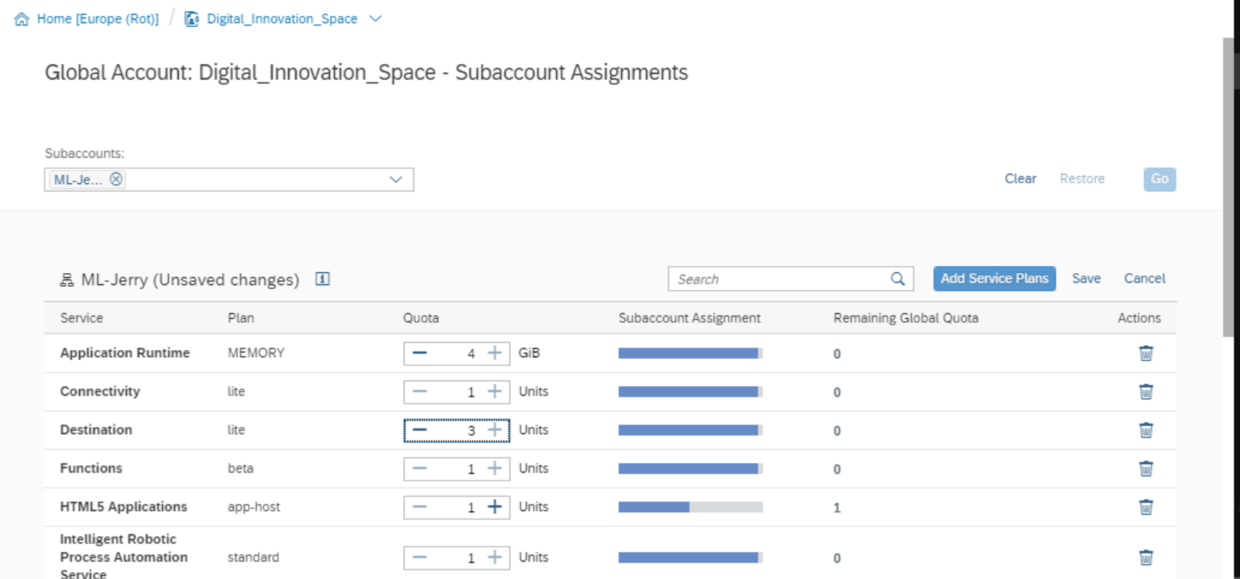The width and height of the screenshot is (1240, 579).
Task: Click the search magnifier icon
Action: click(898, 279)
